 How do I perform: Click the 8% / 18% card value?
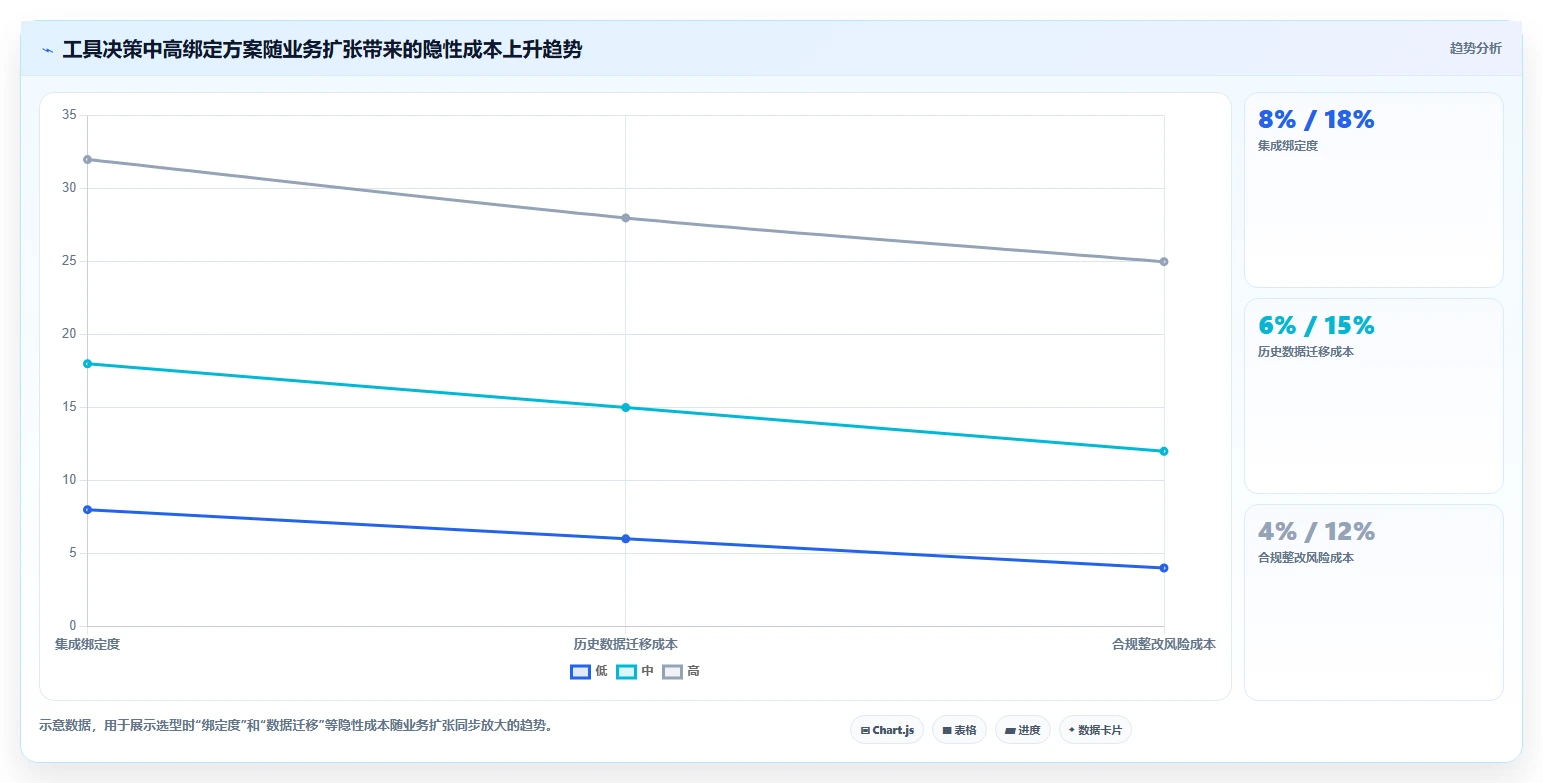click(x=1316, y=120)
